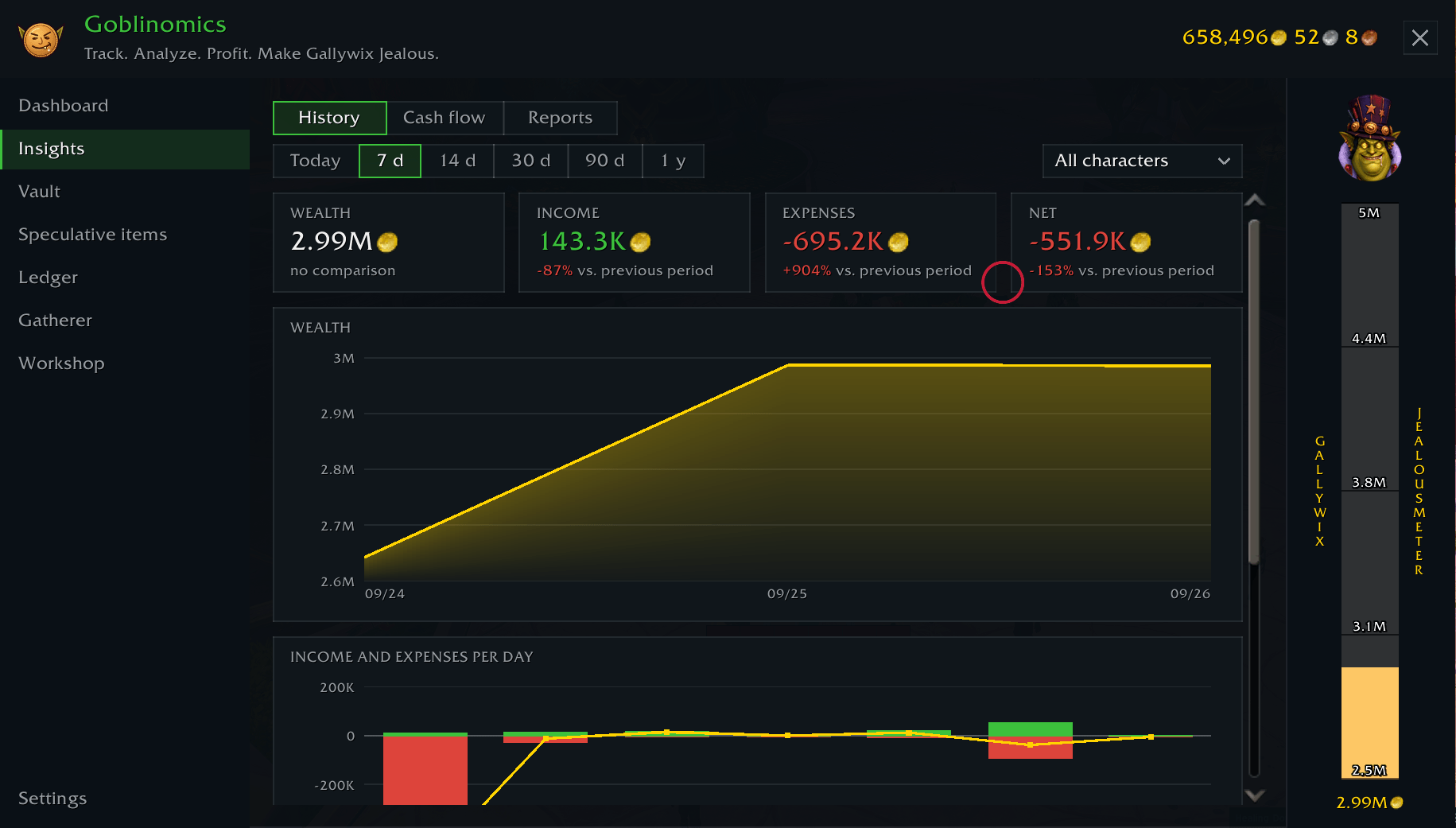Select the 1 y time range
This screenshot has width=1456, height=828.
[x=673, y=161]
